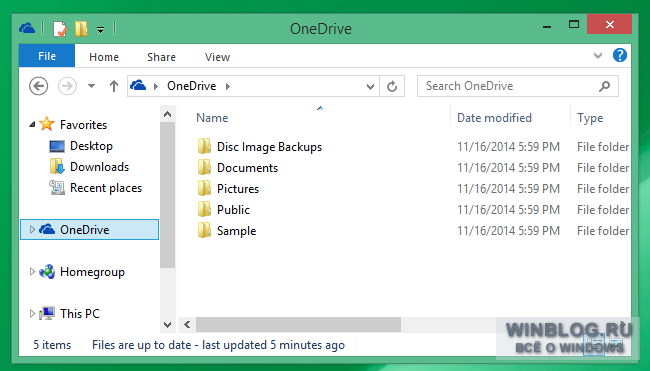Click the Documents folder icon
The height and width of the screenshot is (371, 650).
(x=204, y=167)
